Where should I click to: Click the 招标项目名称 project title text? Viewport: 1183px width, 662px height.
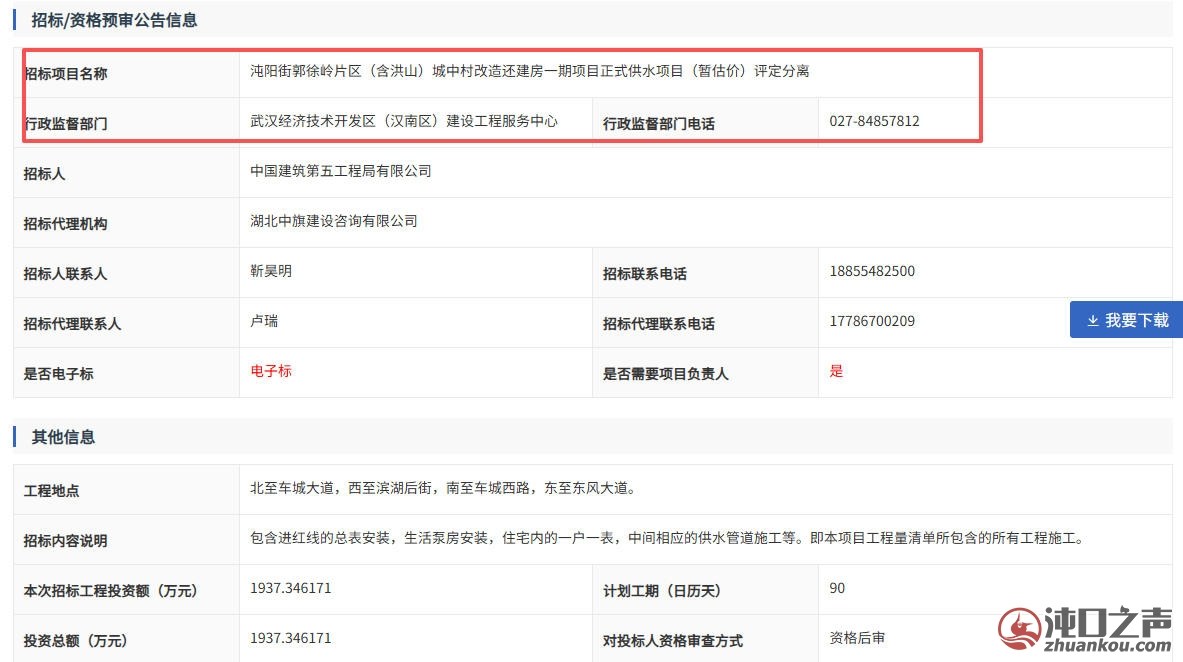[x=530, y=71]
